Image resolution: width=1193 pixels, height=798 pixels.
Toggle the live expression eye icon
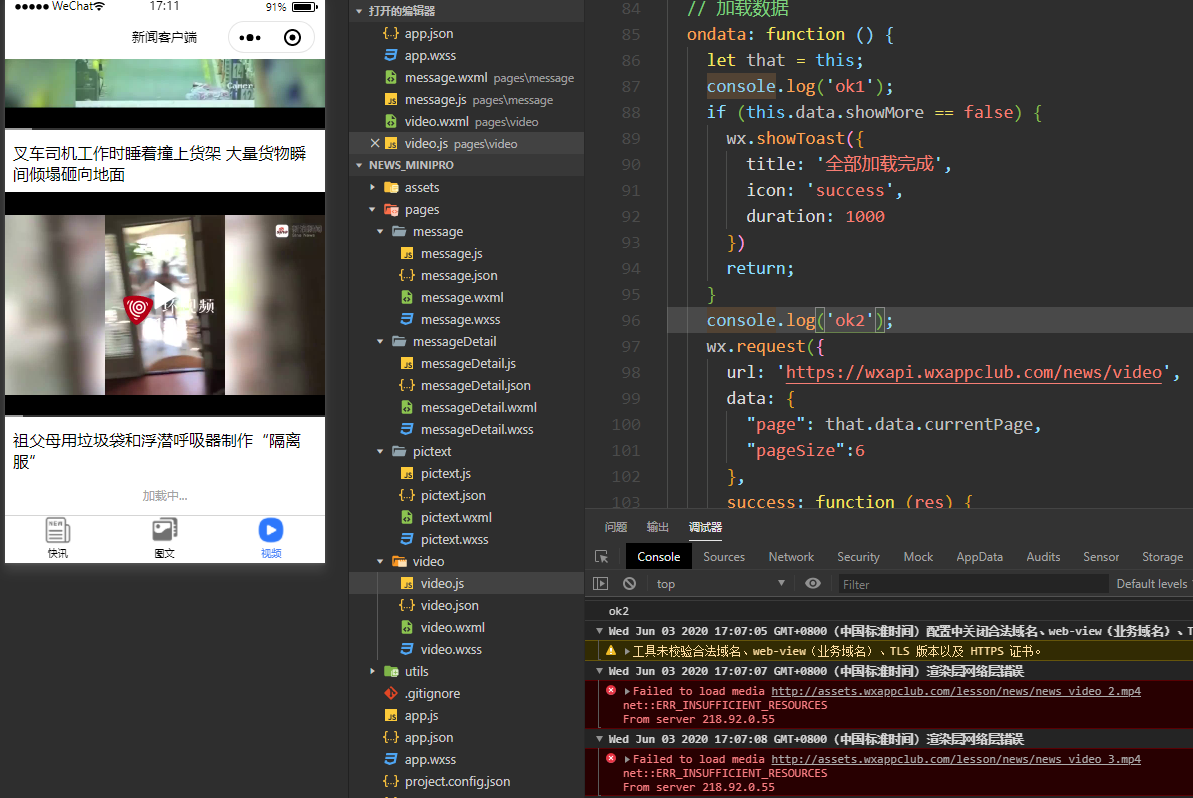813,584
